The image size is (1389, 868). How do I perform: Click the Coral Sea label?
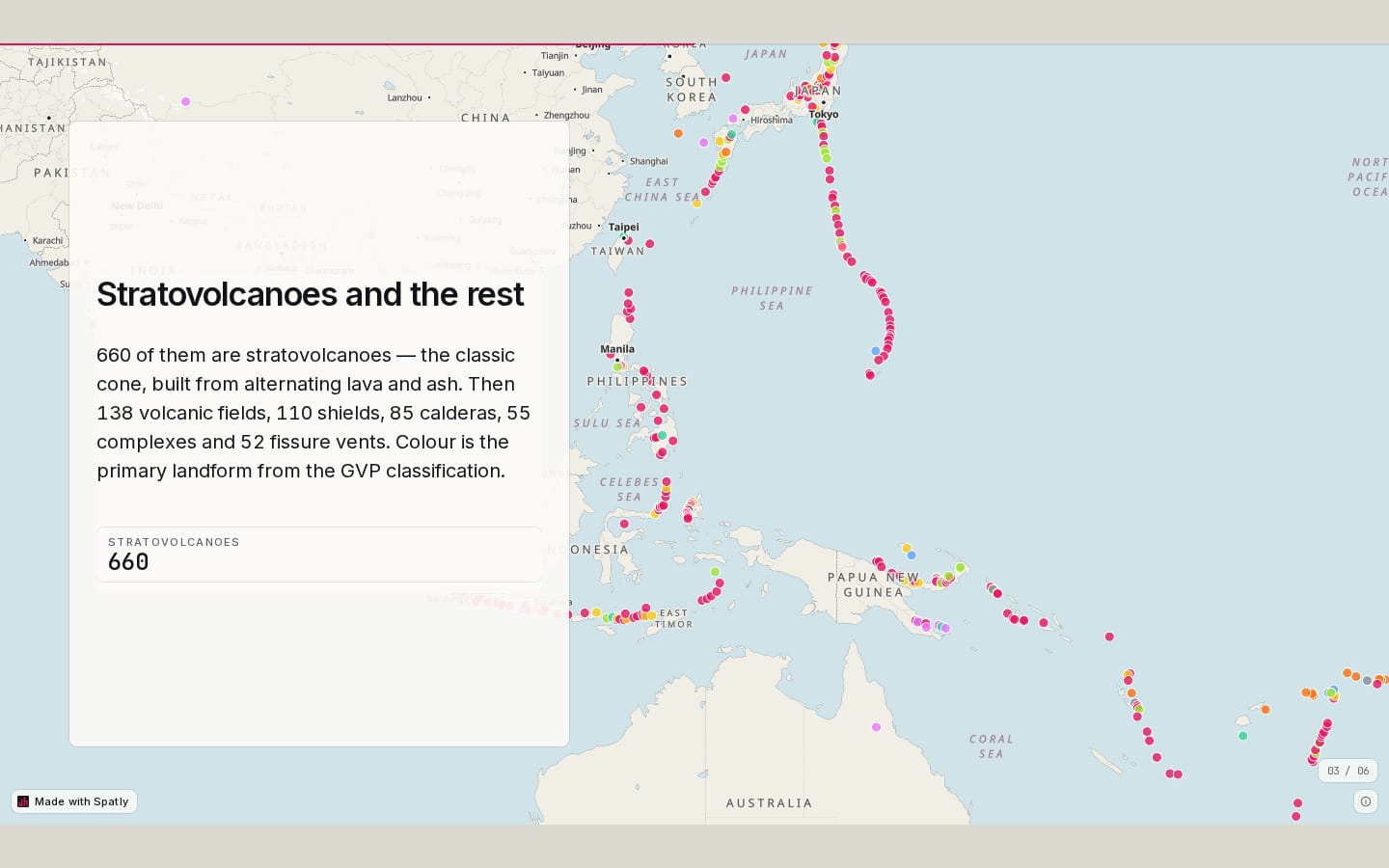tap(991, 746)
